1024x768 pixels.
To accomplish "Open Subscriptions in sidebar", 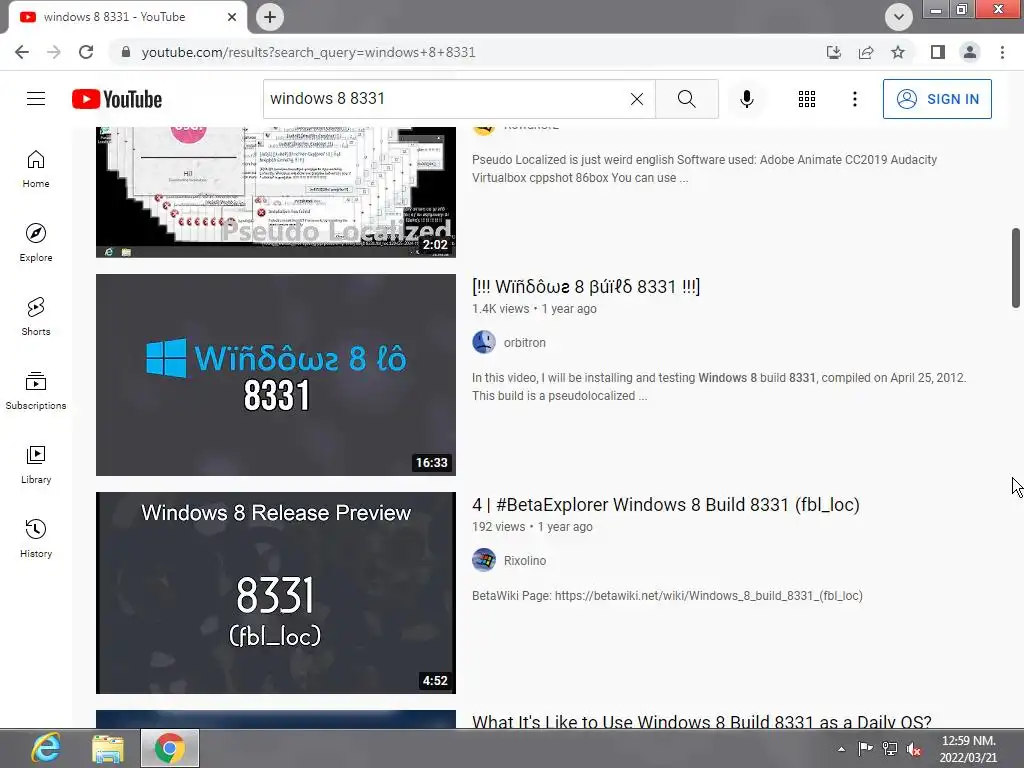I will (36, 391).
